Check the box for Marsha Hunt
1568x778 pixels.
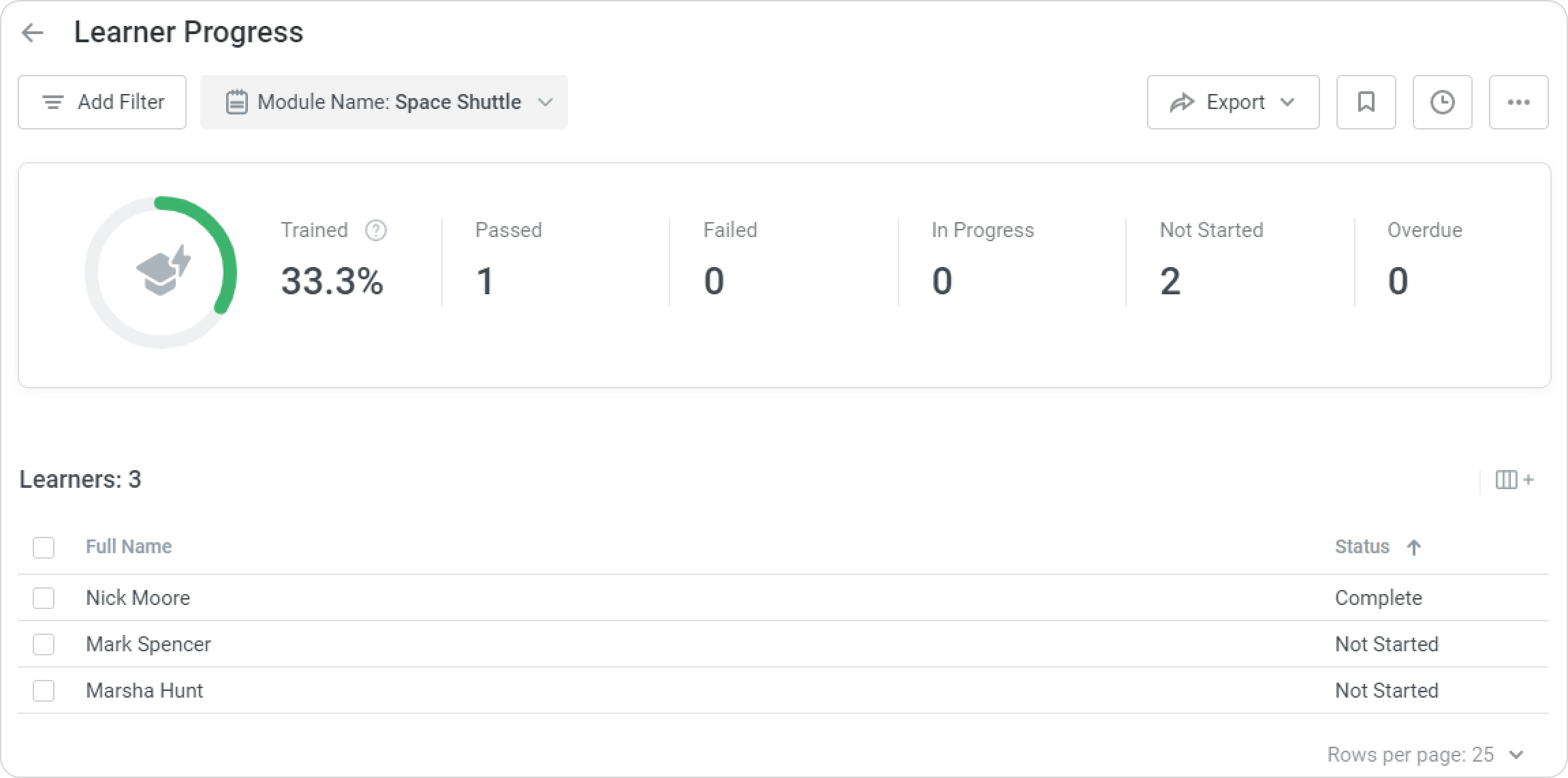pyautogui.click(x=44, y=691)
